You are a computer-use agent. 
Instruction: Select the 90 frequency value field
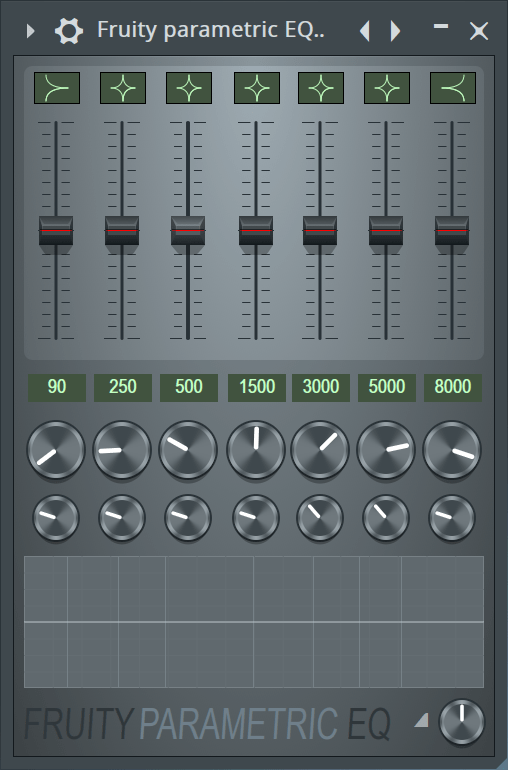coord(57,387)
